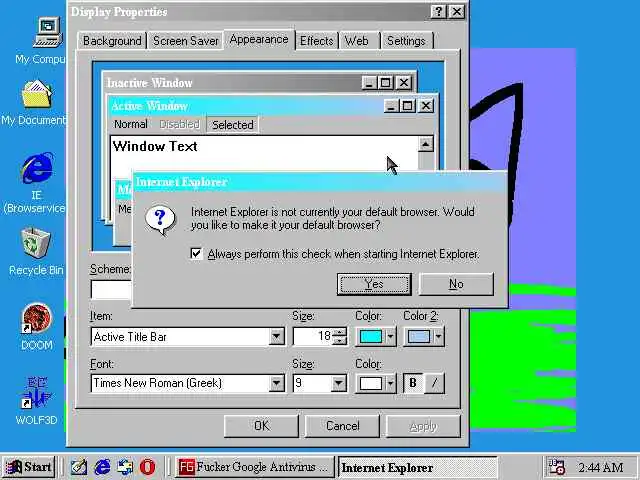
Task: Switch to the Web tab
Action: click(x=359, y=41)
